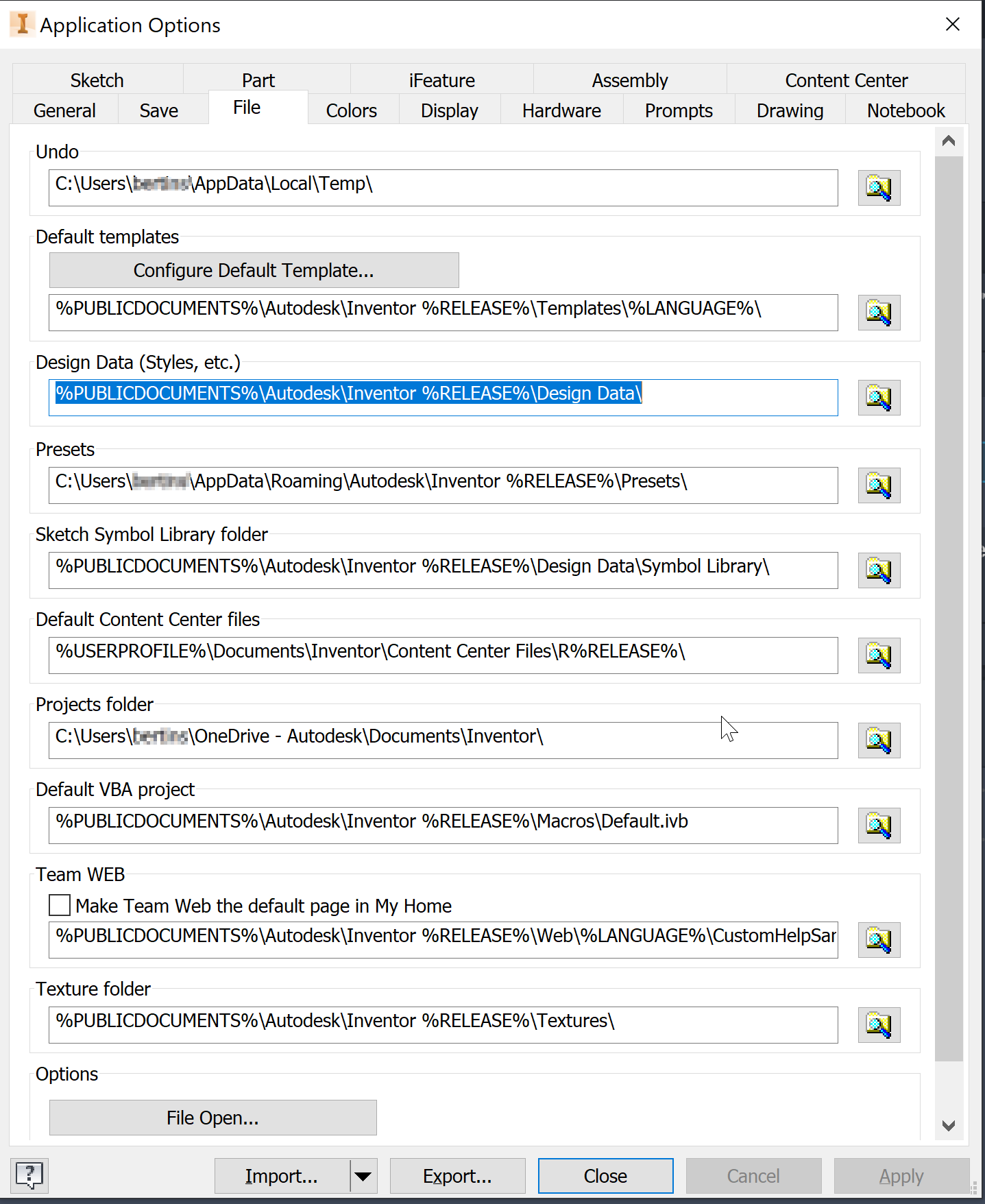The image size is (985, 1204).
Task: Click the Design Data path field
Action: click(443, 398)
